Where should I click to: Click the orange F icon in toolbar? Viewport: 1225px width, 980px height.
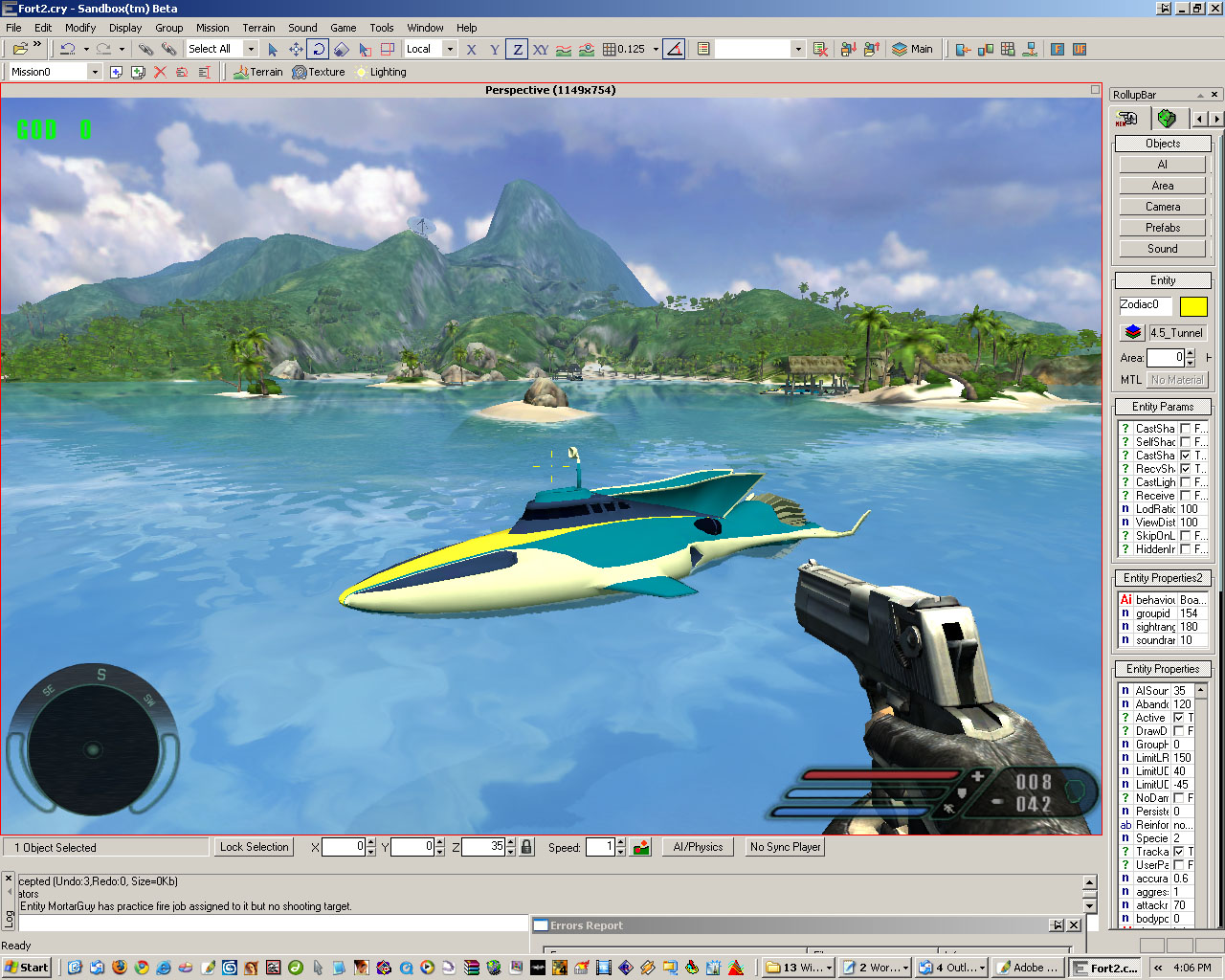(x=1058, y=49)
